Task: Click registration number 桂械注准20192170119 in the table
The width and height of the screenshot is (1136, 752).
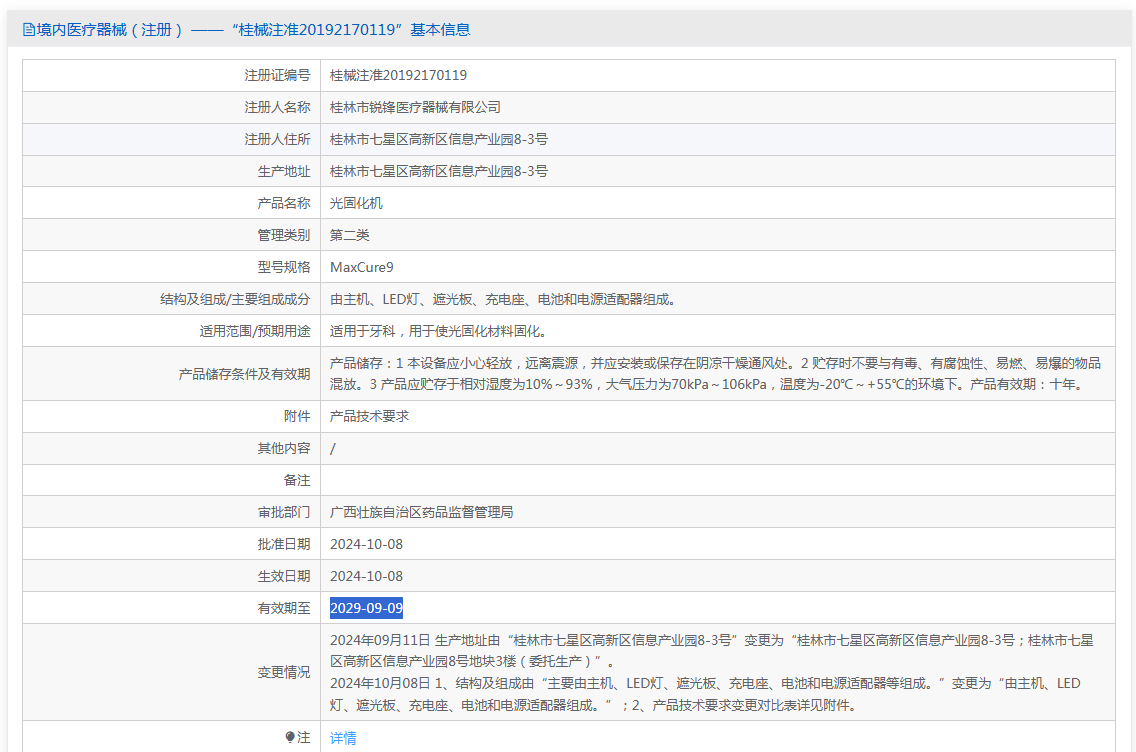Action: tap(398, 75)
